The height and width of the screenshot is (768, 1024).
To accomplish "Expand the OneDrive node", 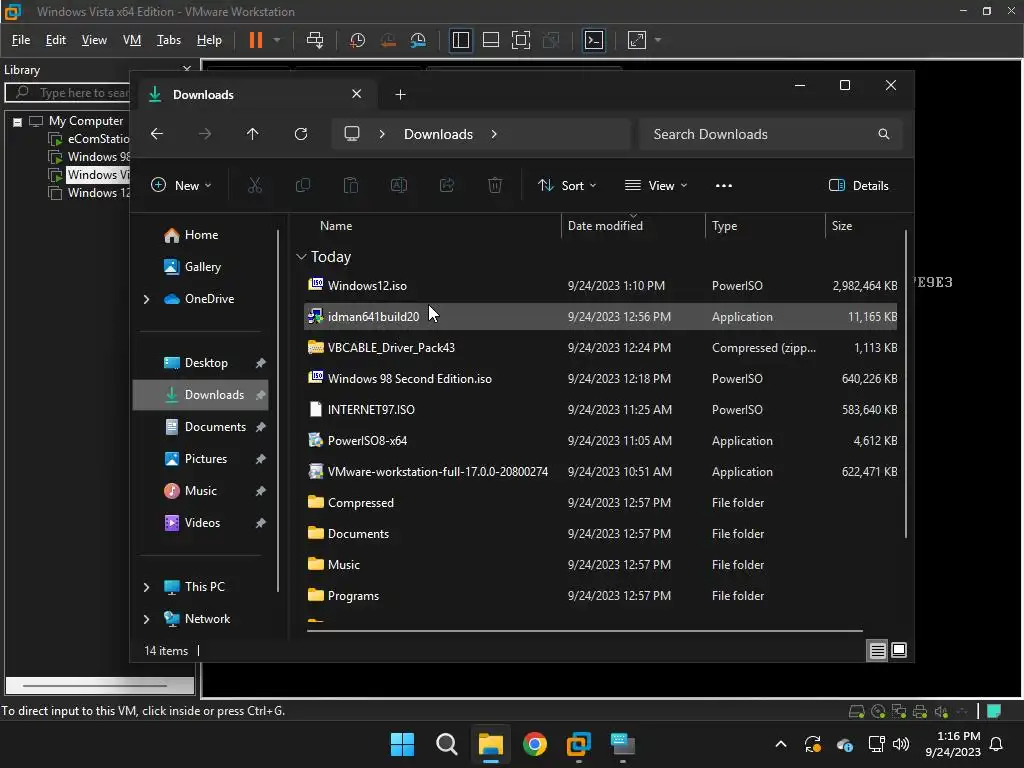I will 146,299.
